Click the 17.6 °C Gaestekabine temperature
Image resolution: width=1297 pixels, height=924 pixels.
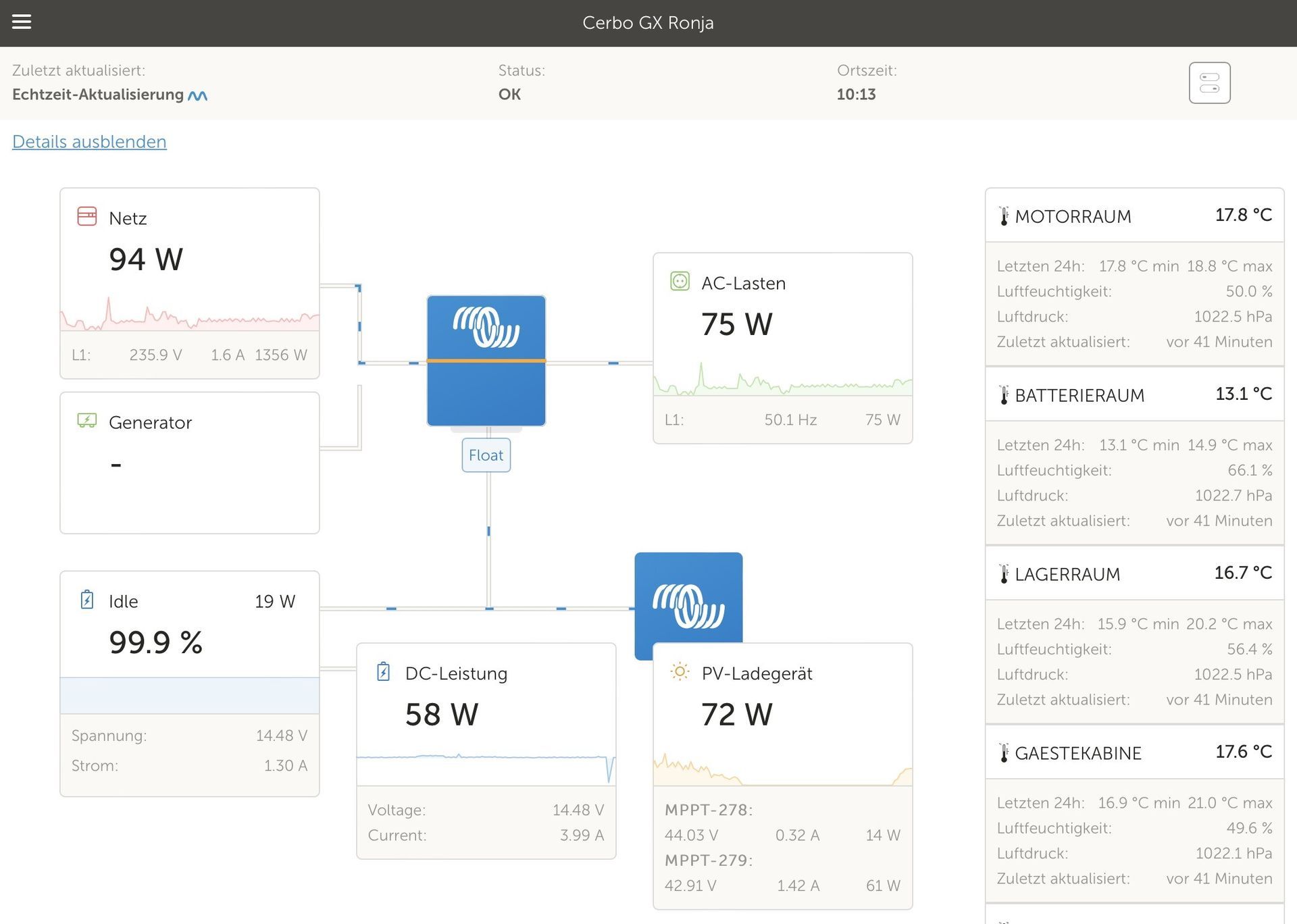point(1244,752)
